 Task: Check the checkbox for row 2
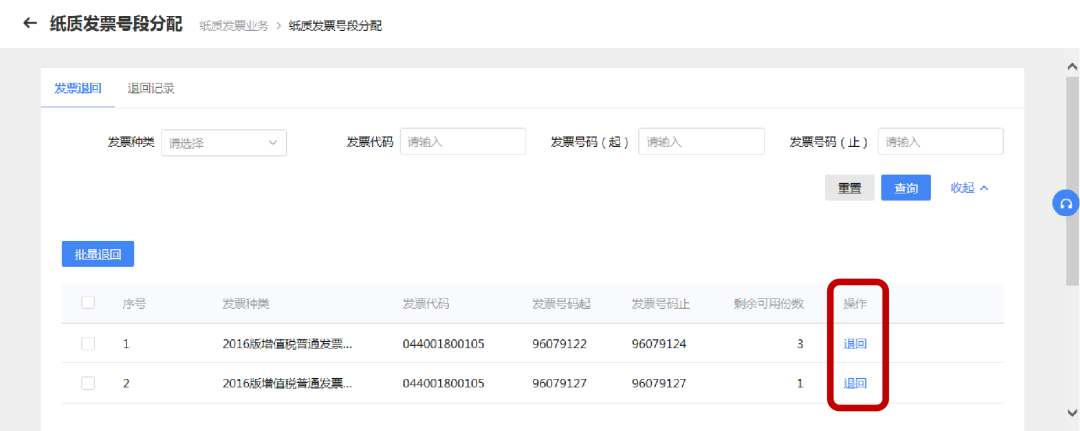(x=88, y=383)
